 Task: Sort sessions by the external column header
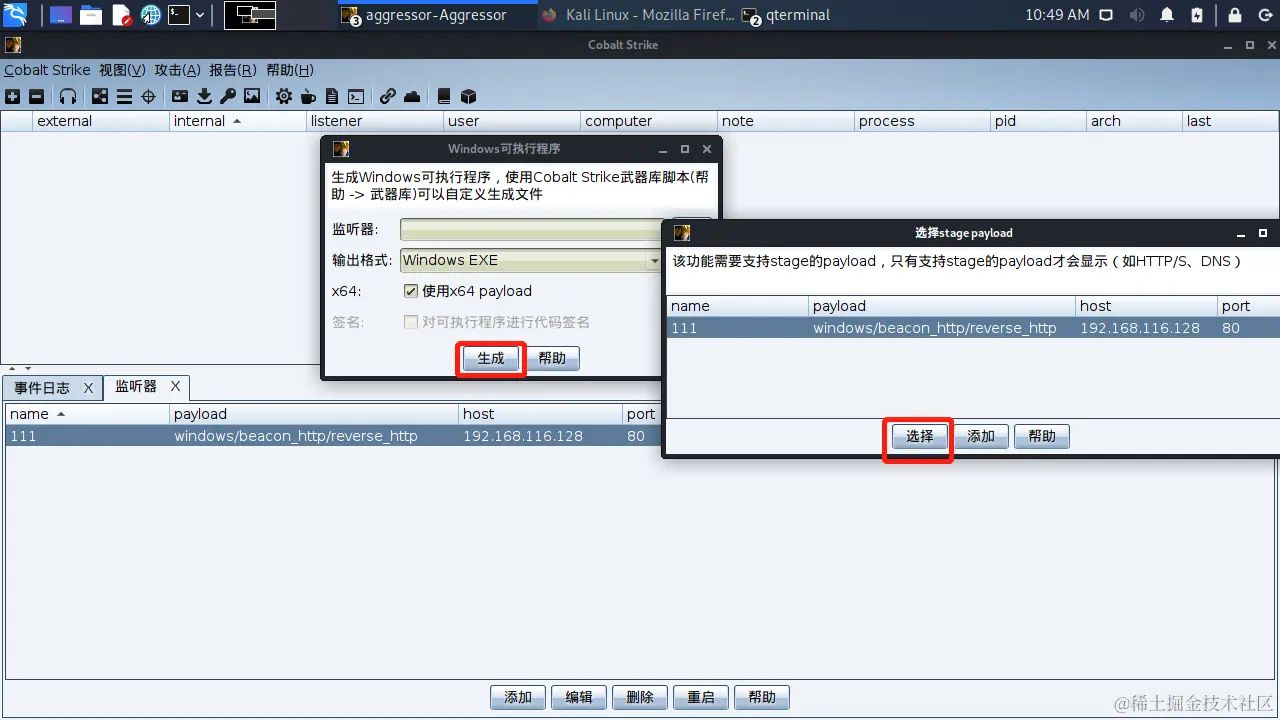point(101,121)
